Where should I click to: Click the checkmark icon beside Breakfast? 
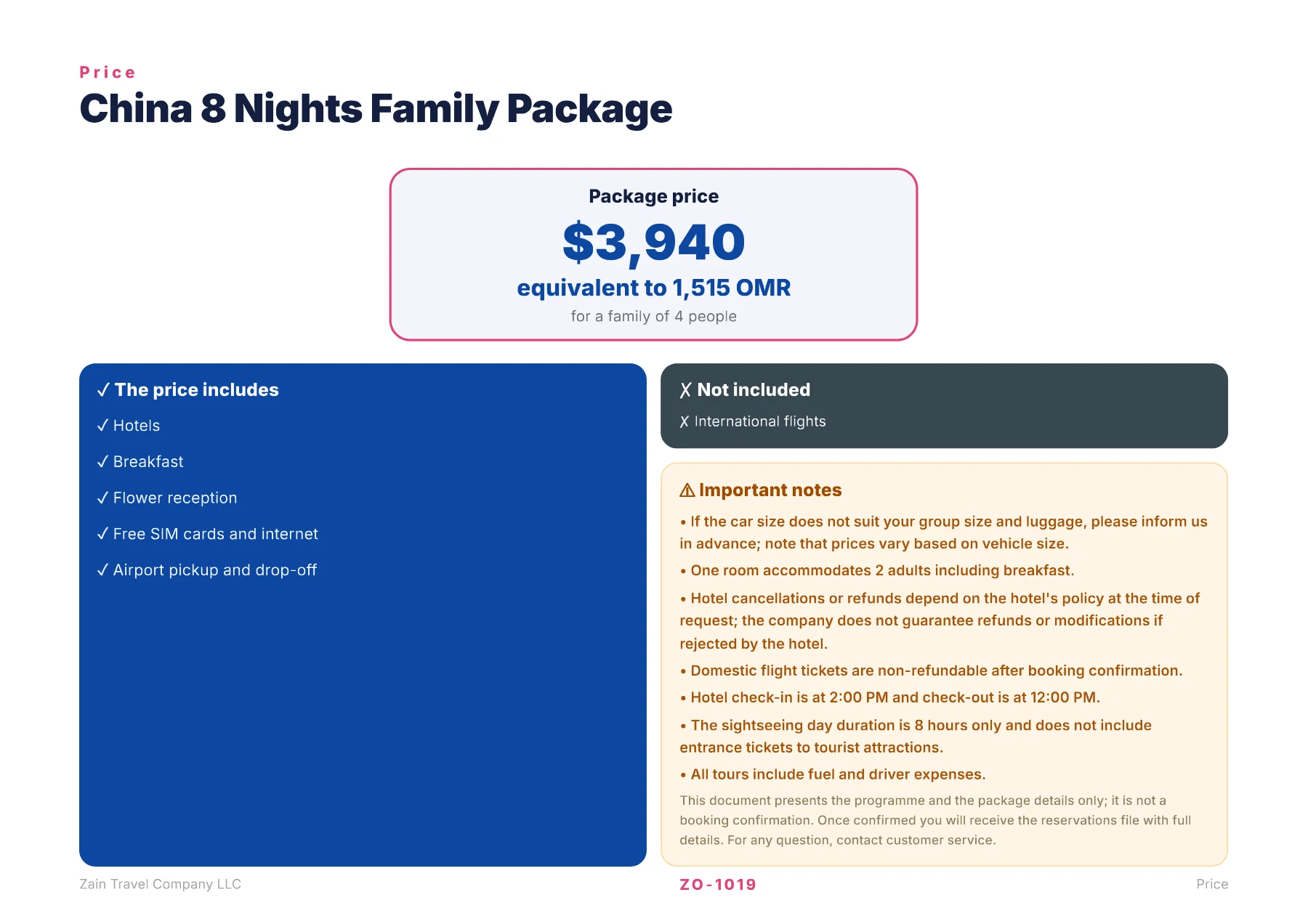click(x=102, y=462)
